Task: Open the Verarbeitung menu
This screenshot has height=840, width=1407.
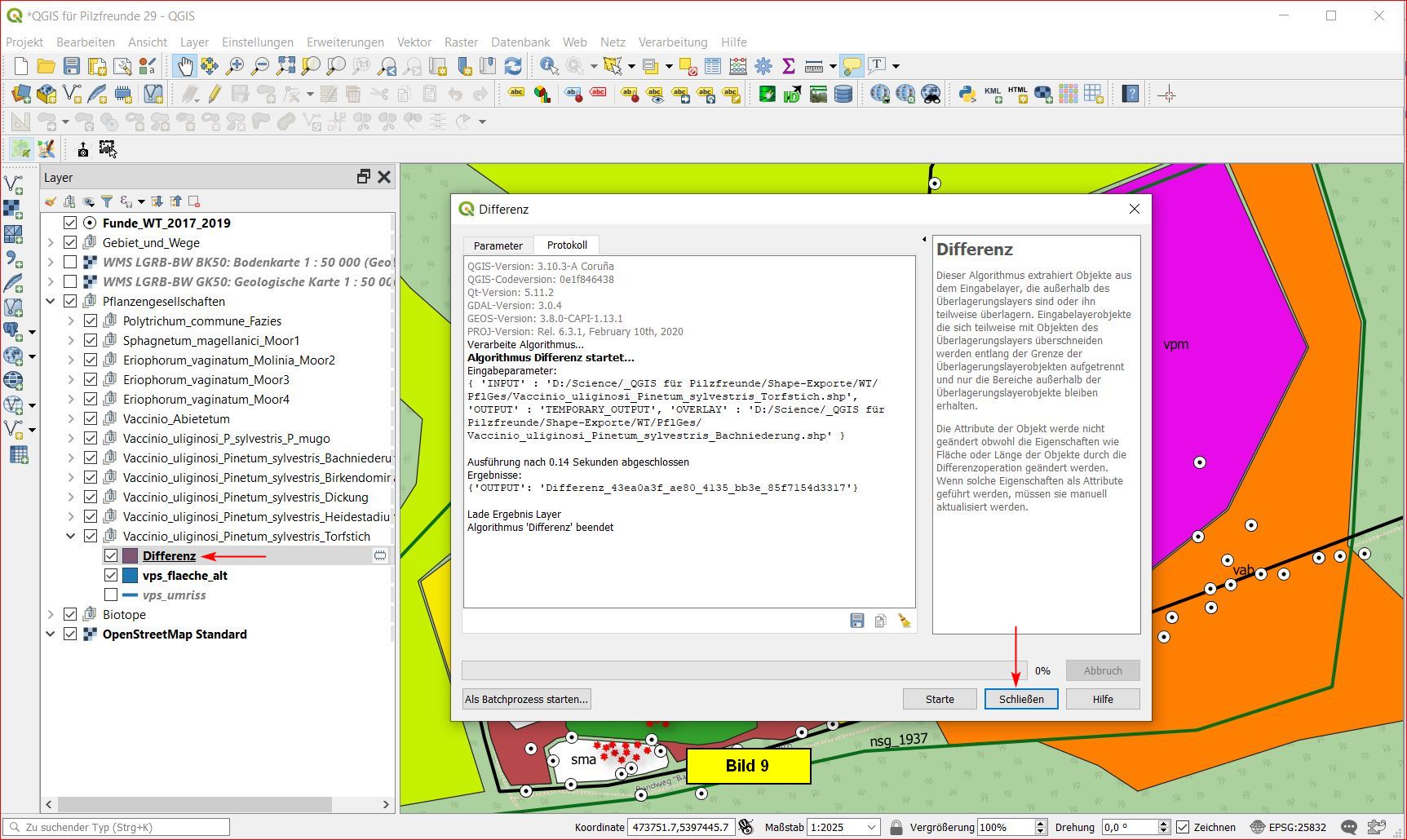Action: coord(672,42)
